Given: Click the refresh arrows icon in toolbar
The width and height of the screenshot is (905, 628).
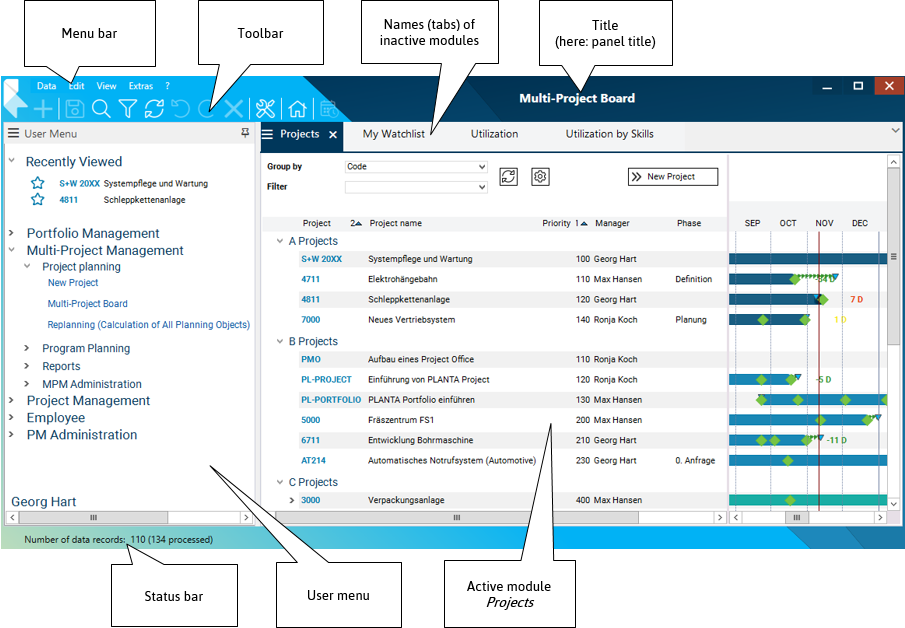Looking at the screenshot, I should tap(155, 109).
